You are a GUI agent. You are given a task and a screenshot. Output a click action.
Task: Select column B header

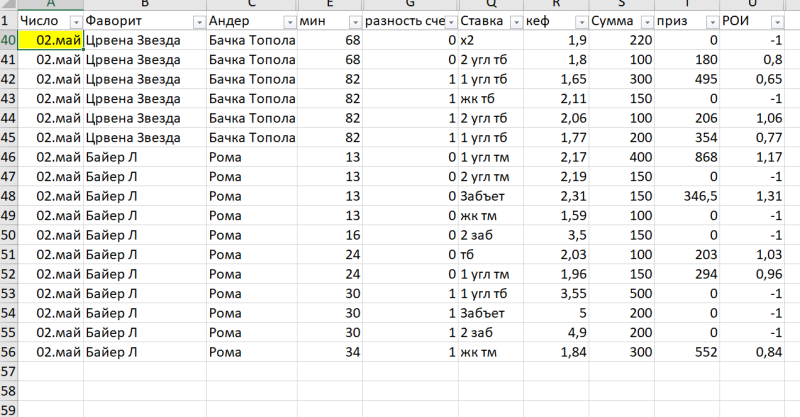[145, 5]
